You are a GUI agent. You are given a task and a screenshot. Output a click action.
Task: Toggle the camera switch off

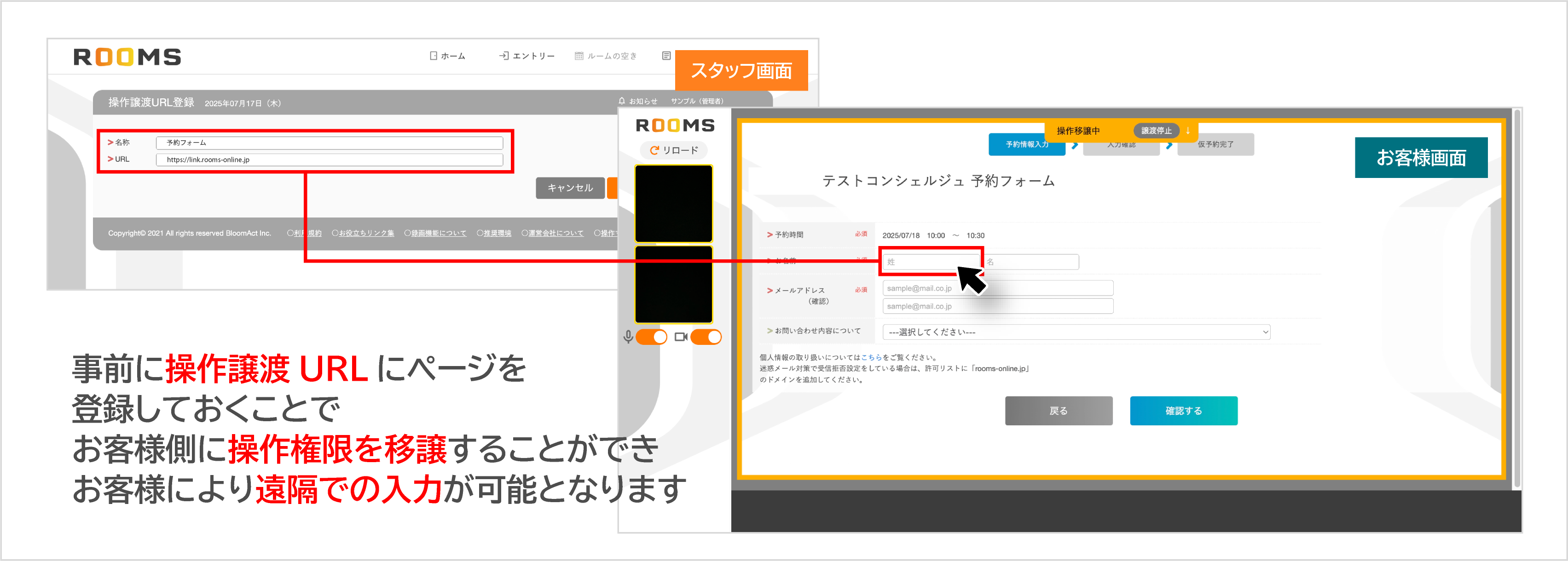point(706,337)
